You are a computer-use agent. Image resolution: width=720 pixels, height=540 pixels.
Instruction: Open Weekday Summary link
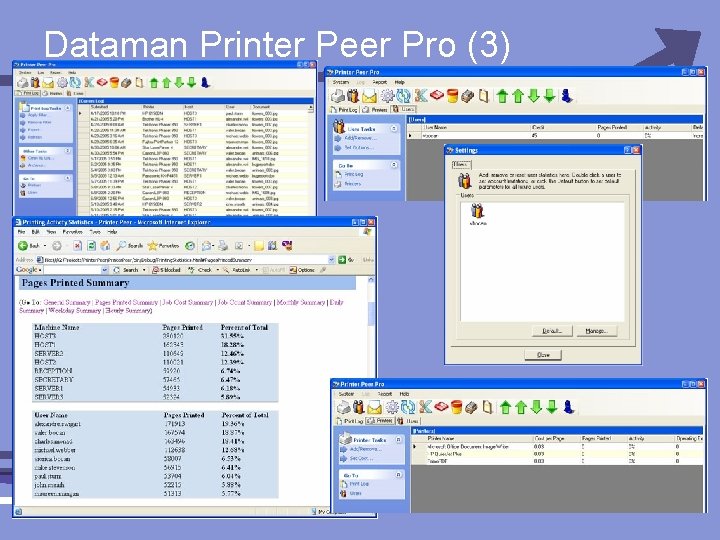pyautogui.click(x=74, y=310)
